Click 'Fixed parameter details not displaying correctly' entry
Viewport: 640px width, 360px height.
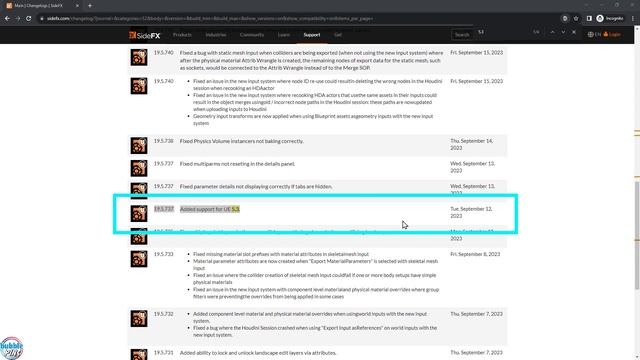256,187
